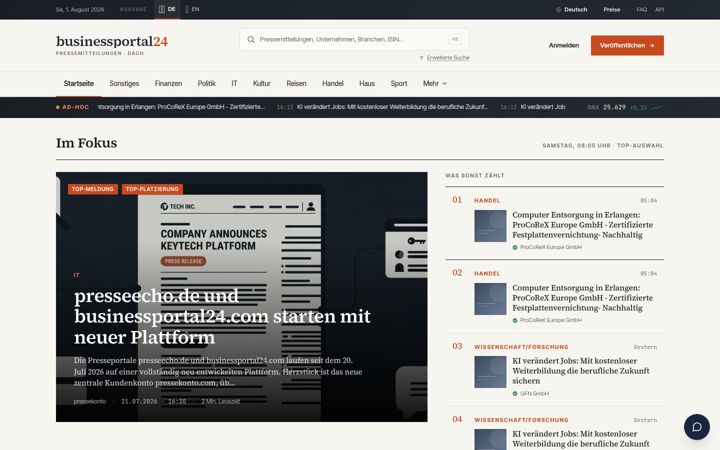This screenshot has width=720, height=450.
Task: Open the Deutsch language selector
Action: (572, 10)
